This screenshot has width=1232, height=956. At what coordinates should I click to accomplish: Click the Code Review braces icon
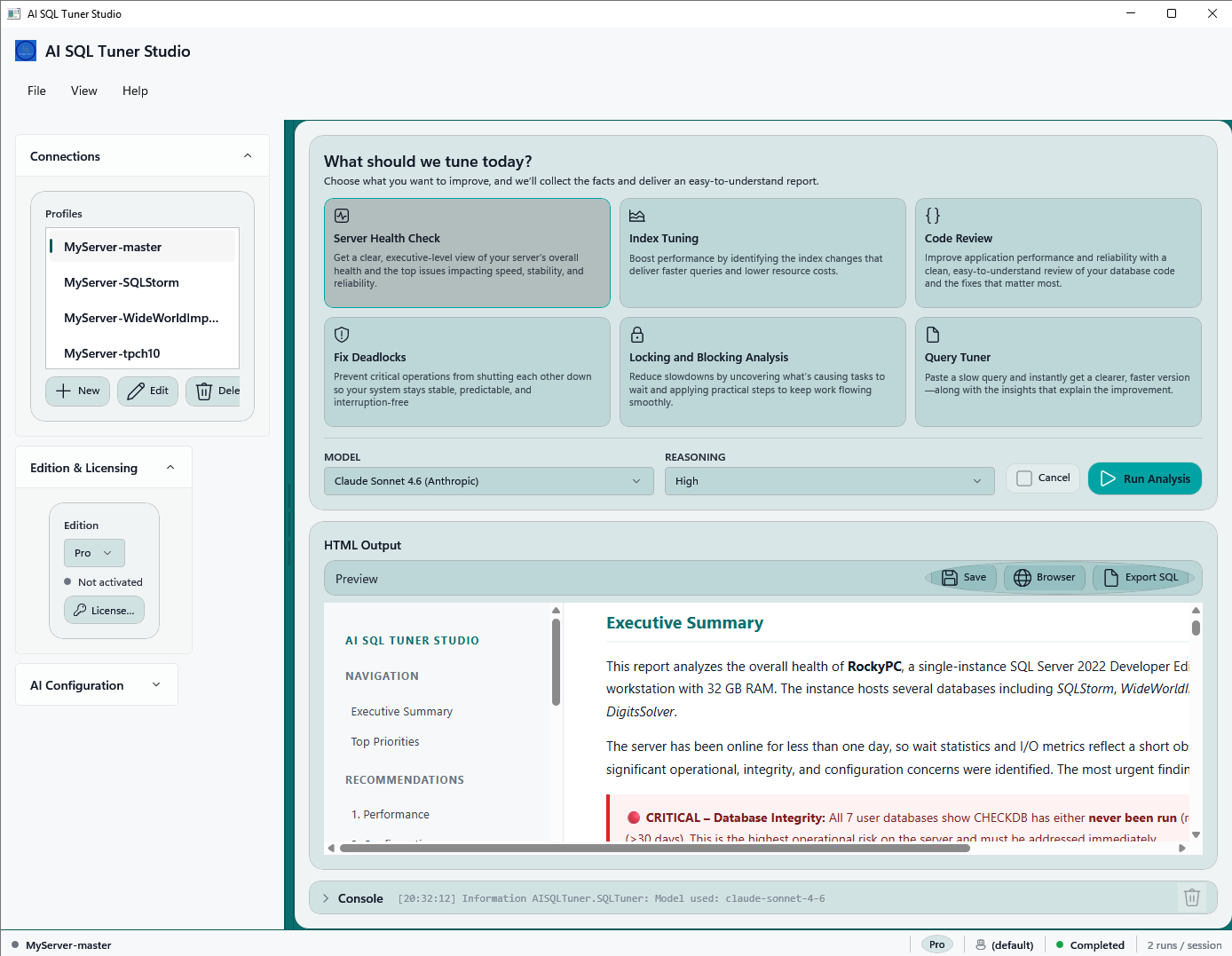(933, 216)
